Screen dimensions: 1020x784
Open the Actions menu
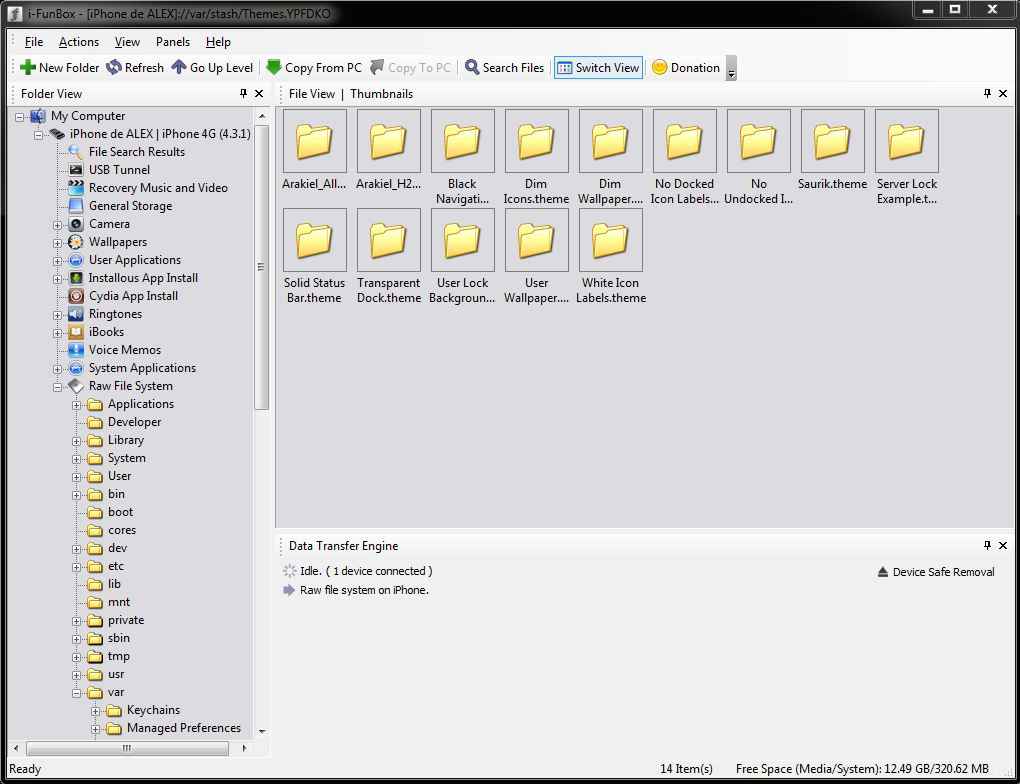click(79, 42)
